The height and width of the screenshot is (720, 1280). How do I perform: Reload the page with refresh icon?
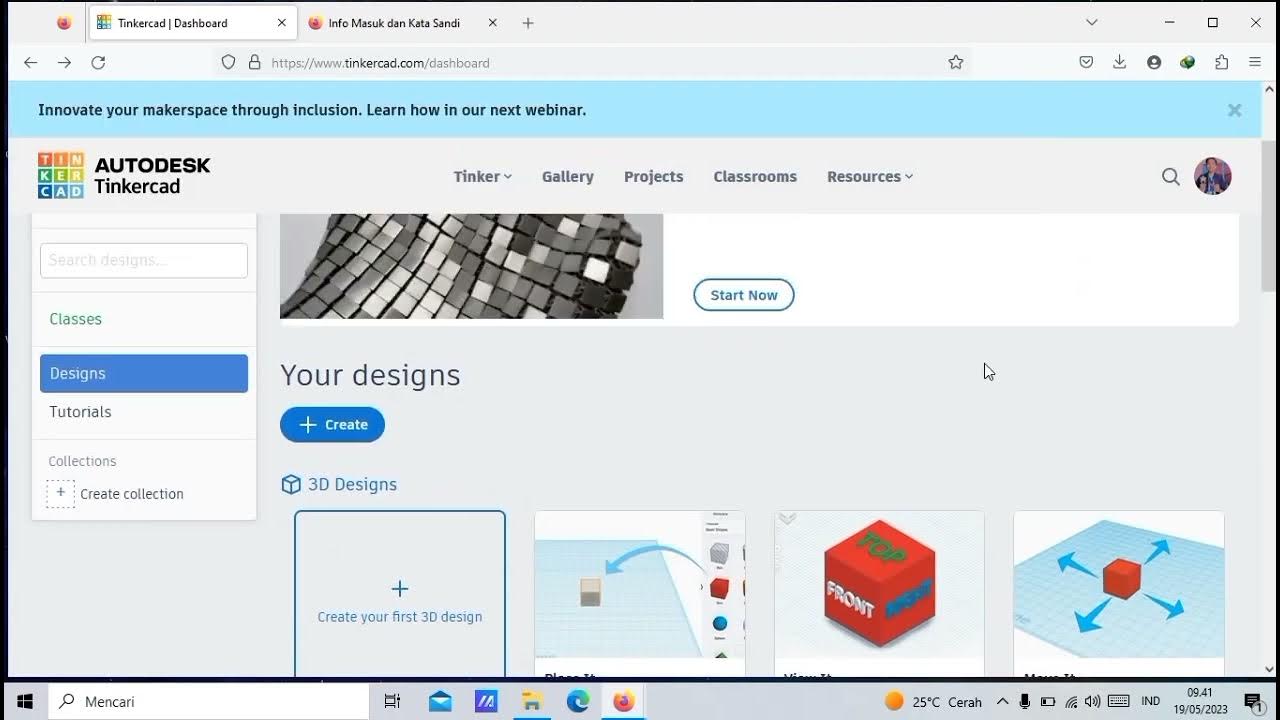pyautogui.click(x=98, y=62)
